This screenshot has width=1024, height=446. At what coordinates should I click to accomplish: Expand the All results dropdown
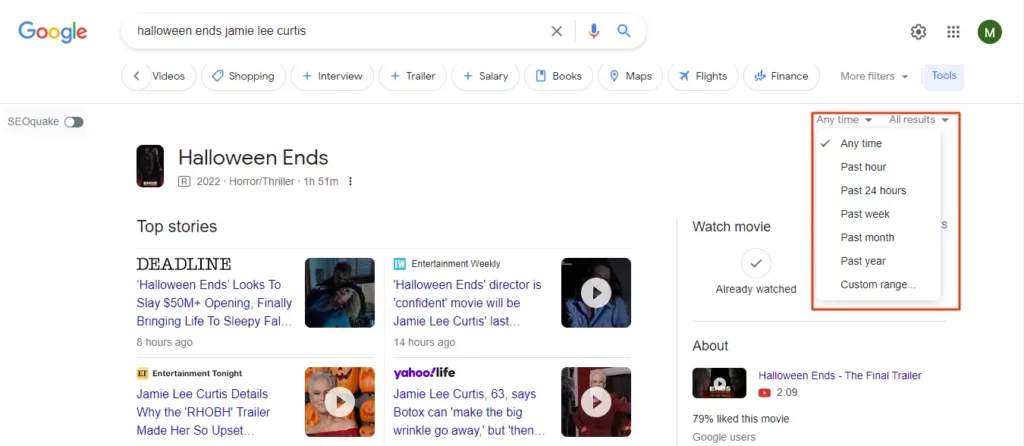[918, 119]
